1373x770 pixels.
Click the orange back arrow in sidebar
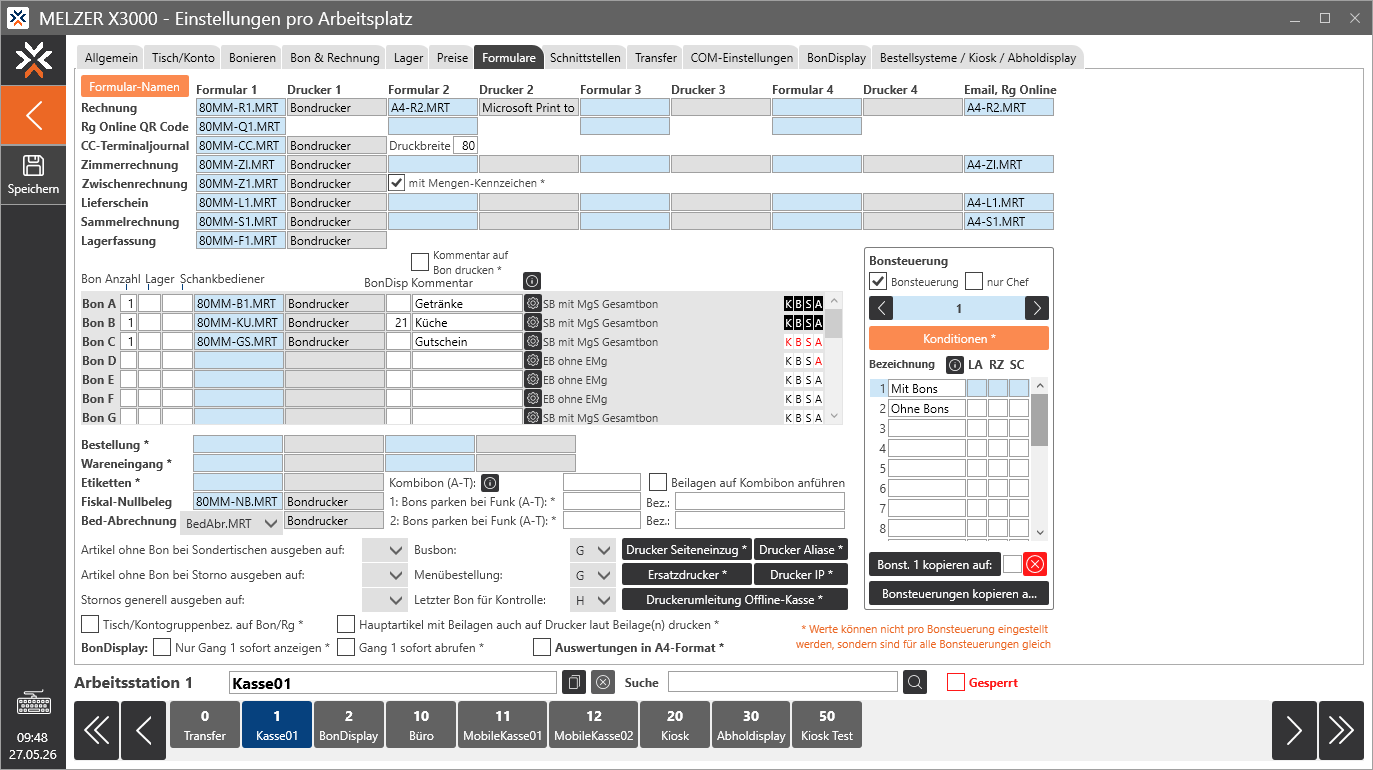pos(33,115)
